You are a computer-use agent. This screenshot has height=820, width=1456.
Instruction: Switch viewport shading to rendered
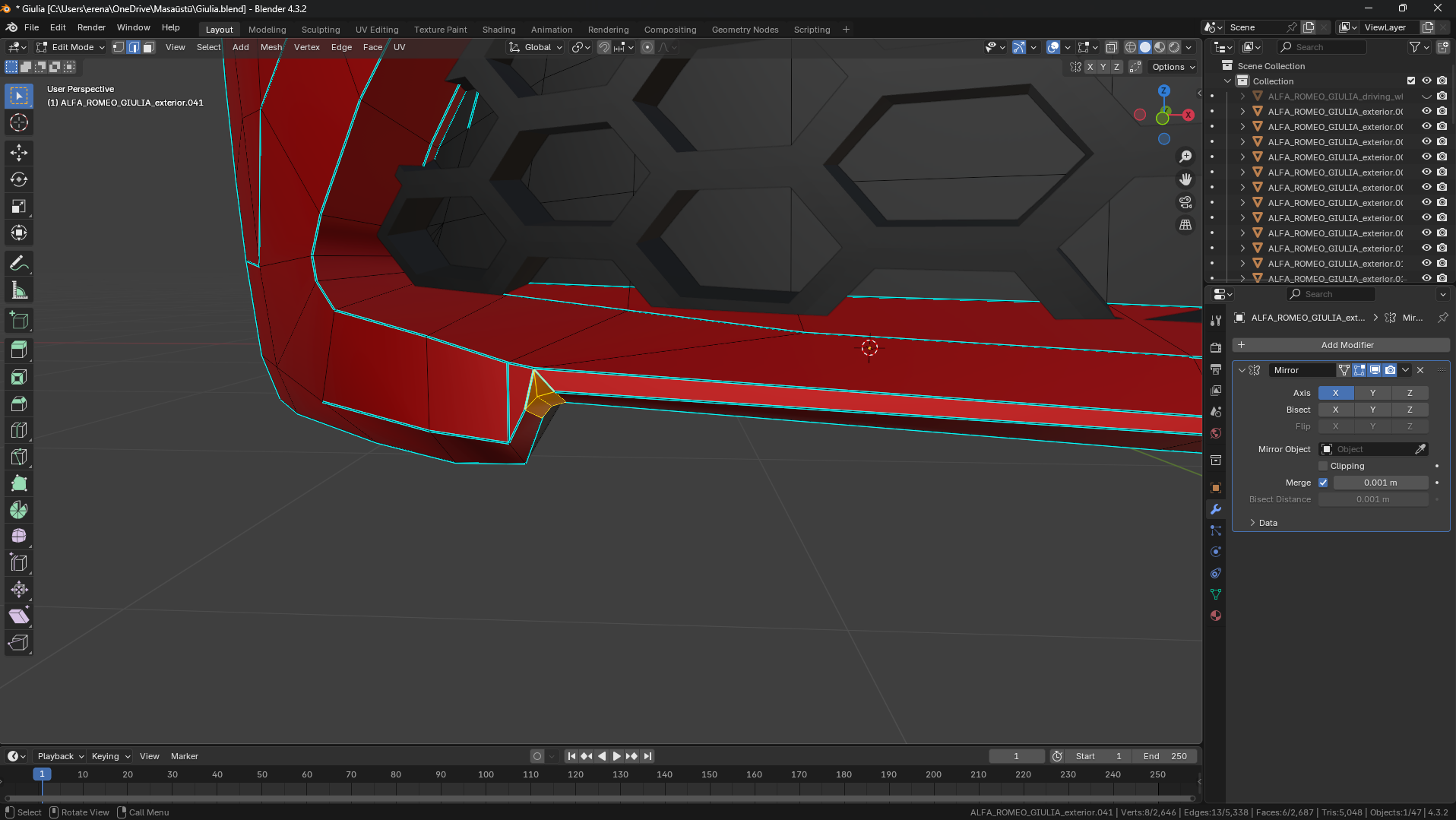tap(1174, 47)
